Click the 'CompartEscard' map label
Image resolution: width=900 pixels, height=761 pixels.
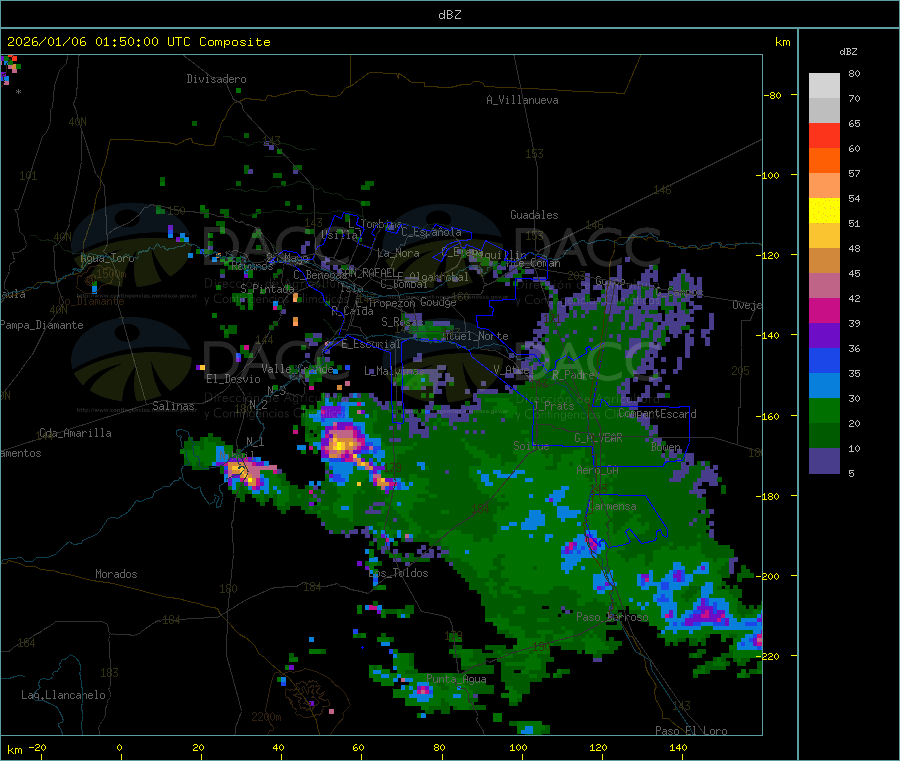tap(658, 414)
